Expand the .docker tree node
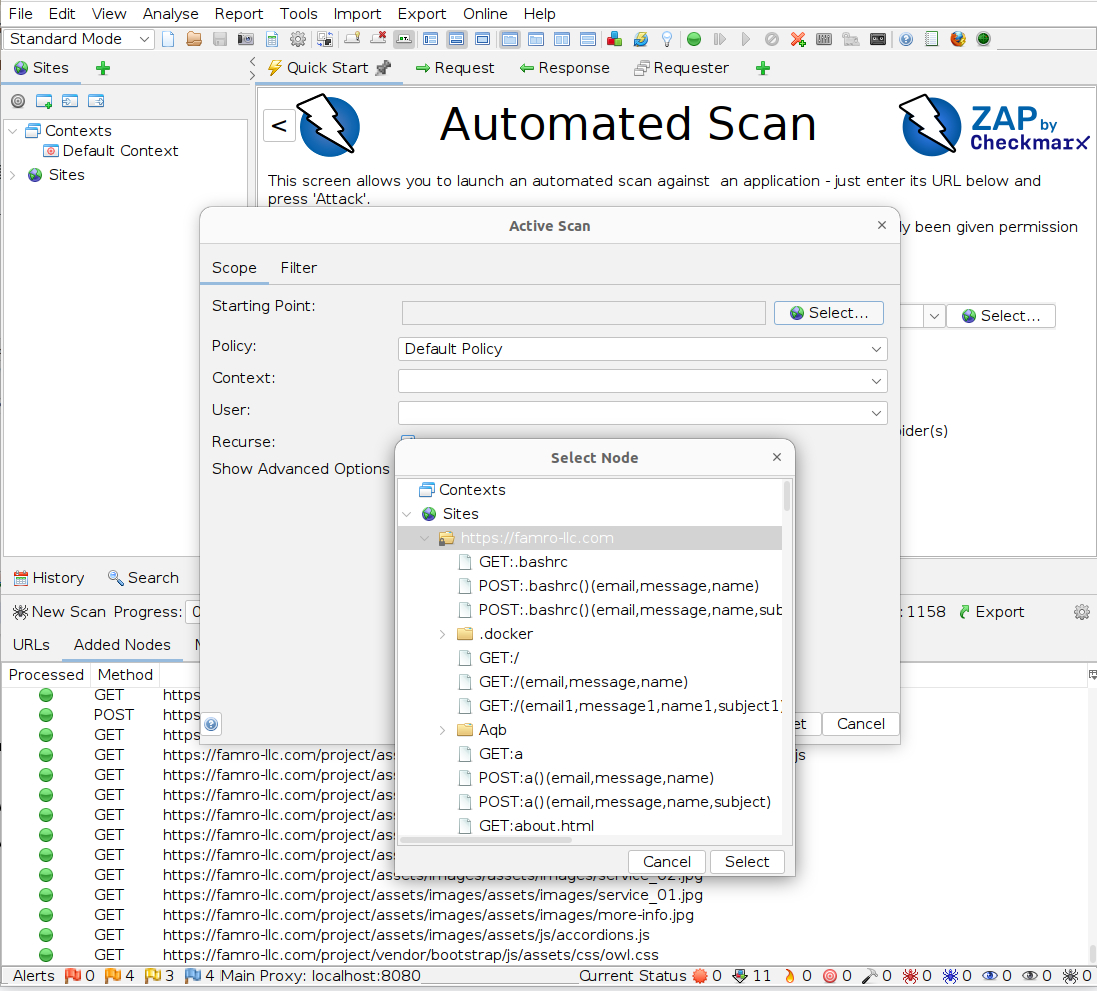The image size is (1097, 991). pyautogui.click(x=442, y=633)
